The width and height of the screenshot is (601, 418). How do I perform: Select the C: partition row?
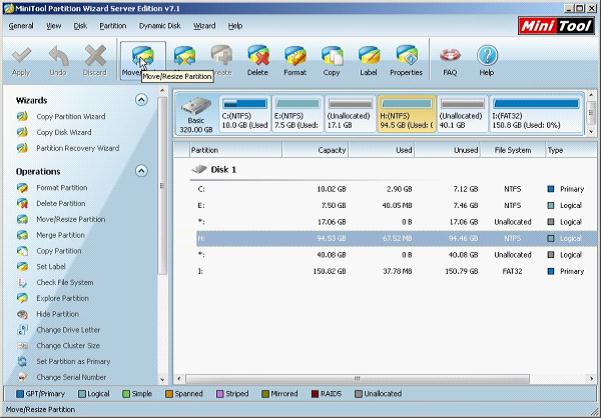[396, 189]
